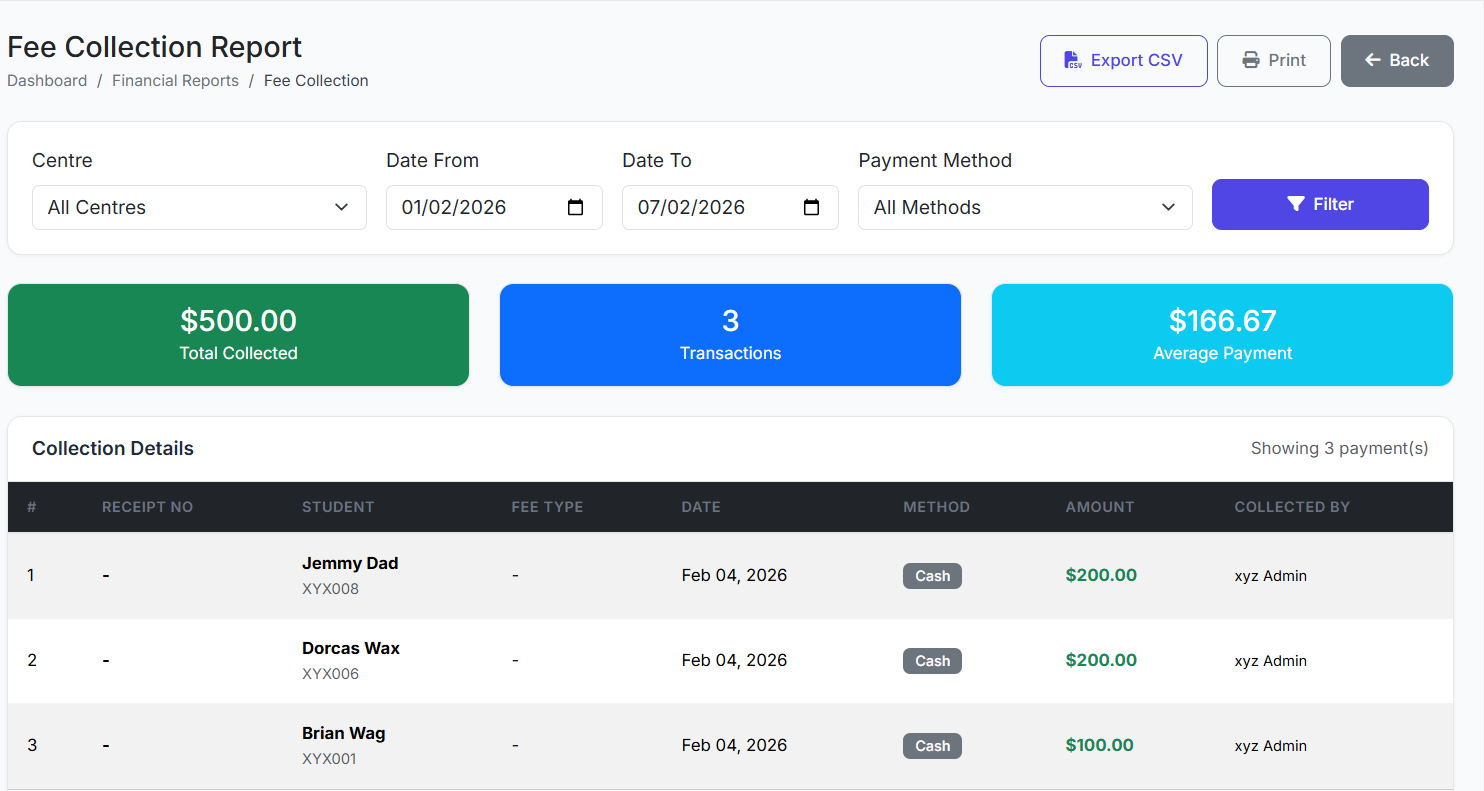Click the Student column header
The height and width of the screenshot is (791, 1484).
click(x=338, y=507)
